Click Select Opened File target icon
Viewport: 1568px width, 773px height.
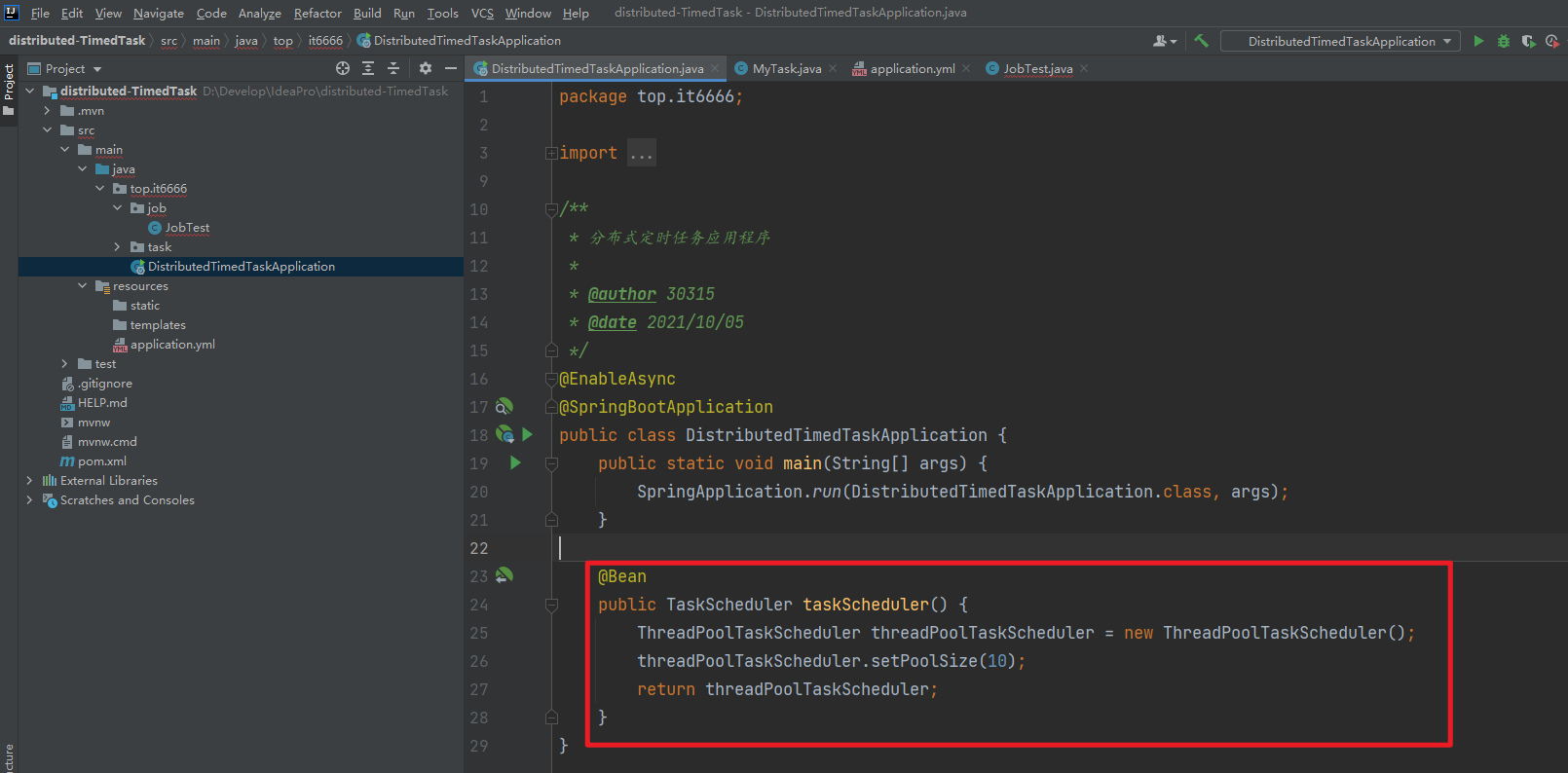point(343,68)
